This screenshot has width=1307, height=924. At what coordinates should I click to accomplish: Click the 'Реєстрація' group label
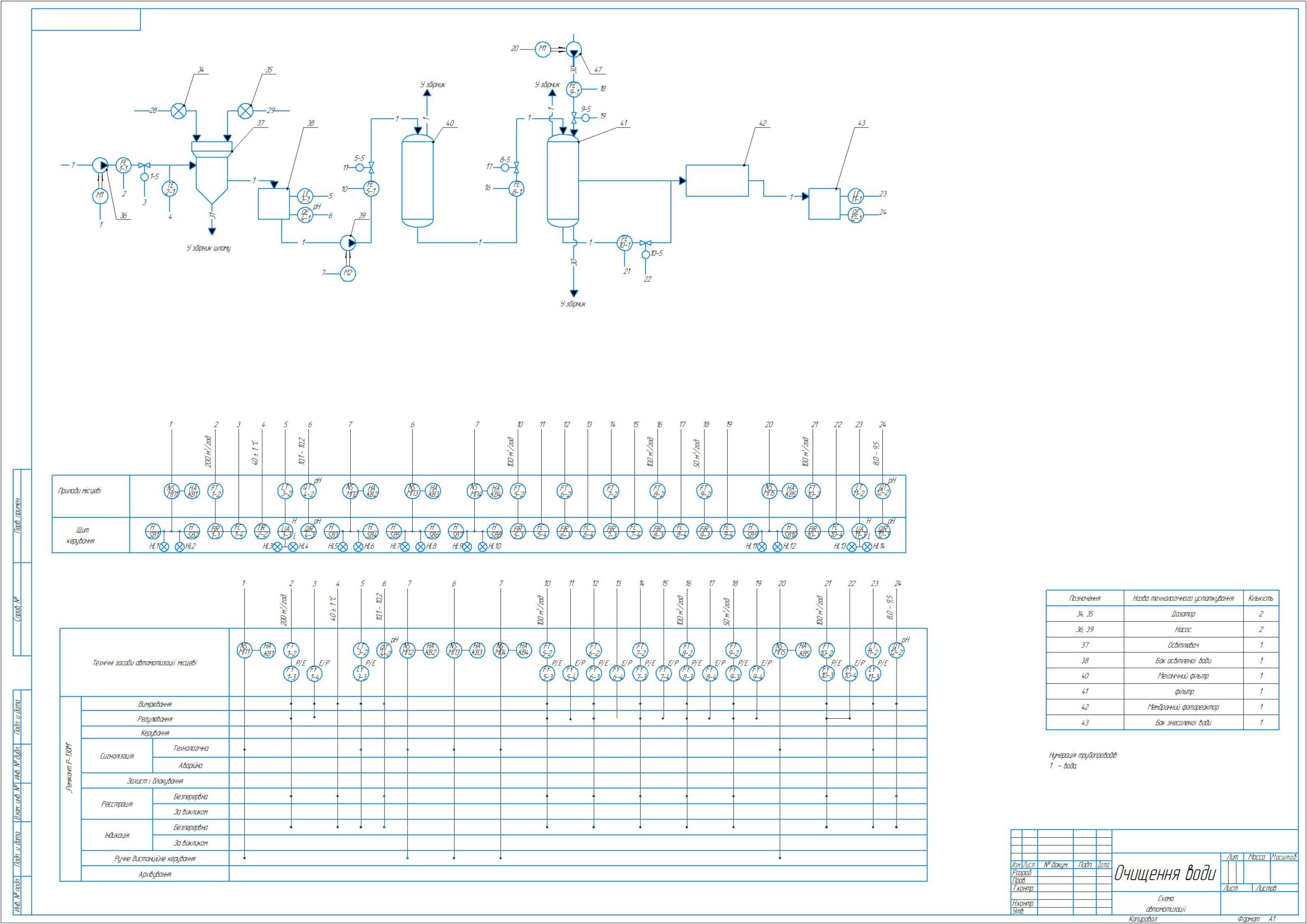click(x=117, y=804)
